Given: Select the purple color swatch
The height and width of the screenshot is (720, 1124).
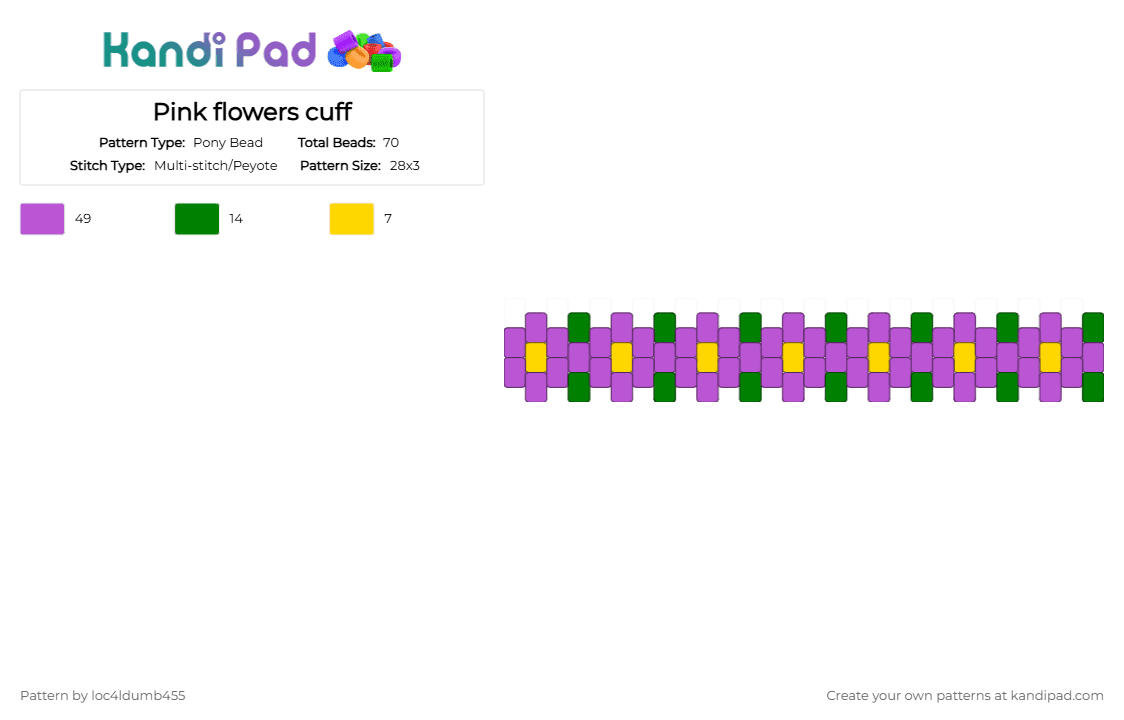Looking at the screenshot, I should click(x=42, y=219).
